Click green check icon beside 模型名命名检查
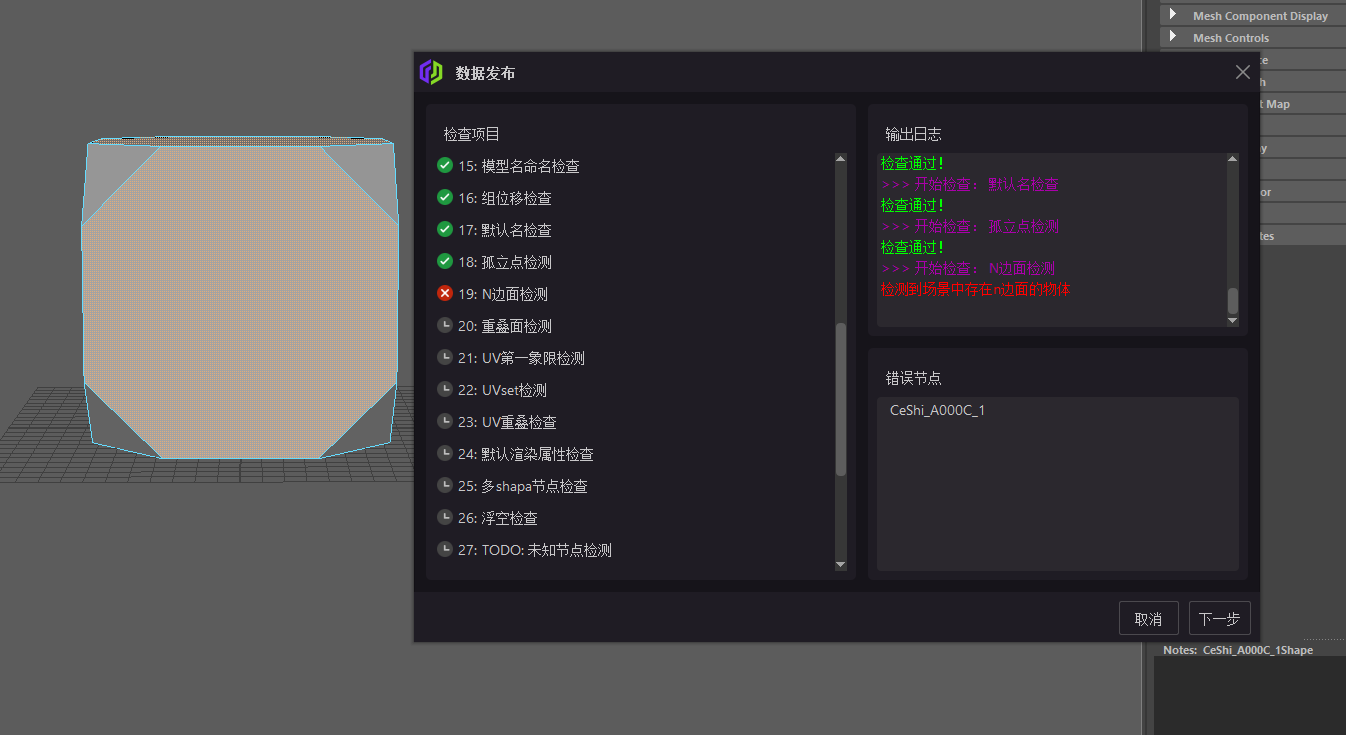Image resolution: width=1346 pixels, height=735 pixels. [x=444, y=165]
